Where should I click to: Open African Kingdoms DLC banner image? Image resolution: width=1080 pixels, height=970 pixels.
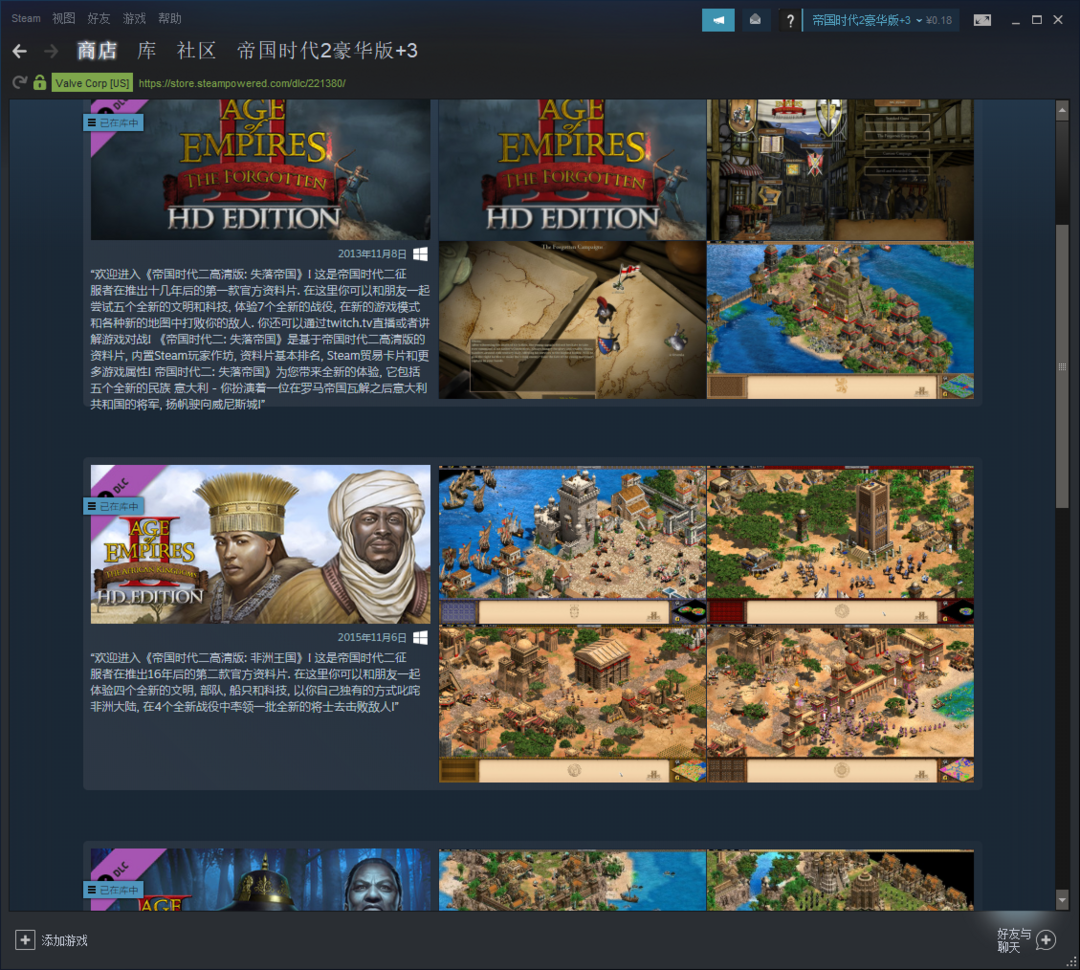260,544
